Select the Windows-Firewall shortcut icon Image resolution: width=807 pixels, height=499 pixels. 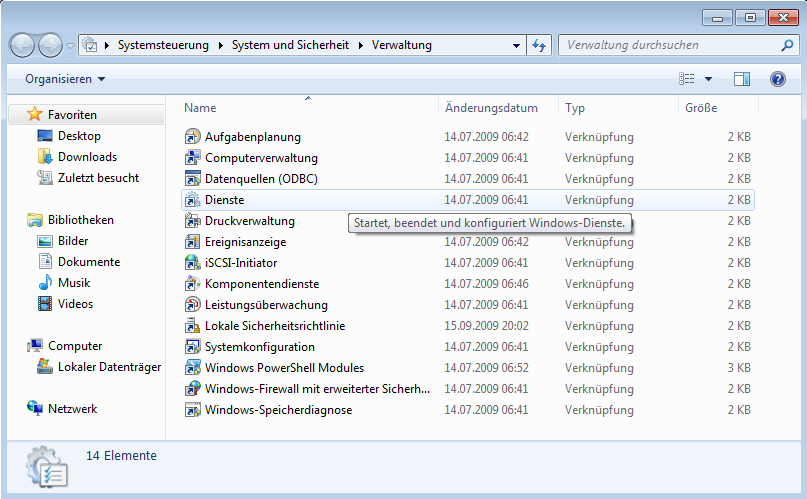[194, 389]
